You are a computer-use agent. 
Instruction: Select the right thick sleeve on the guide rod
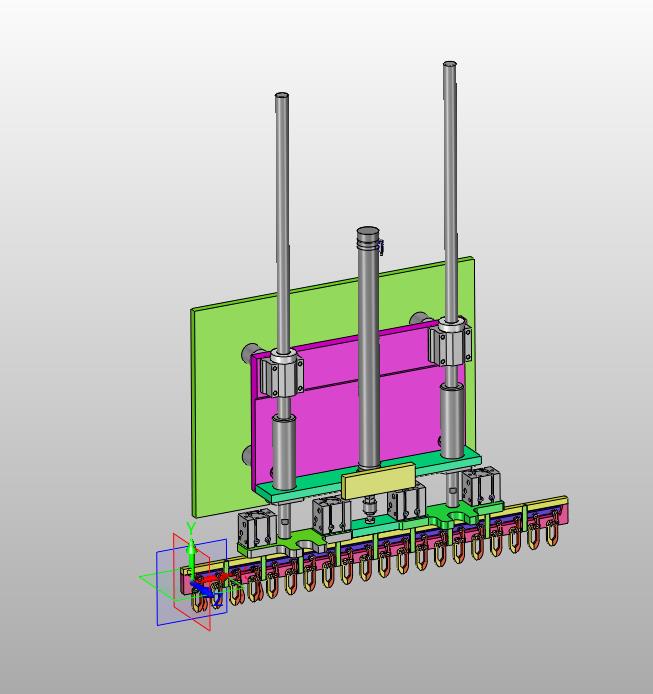point(452,420)
